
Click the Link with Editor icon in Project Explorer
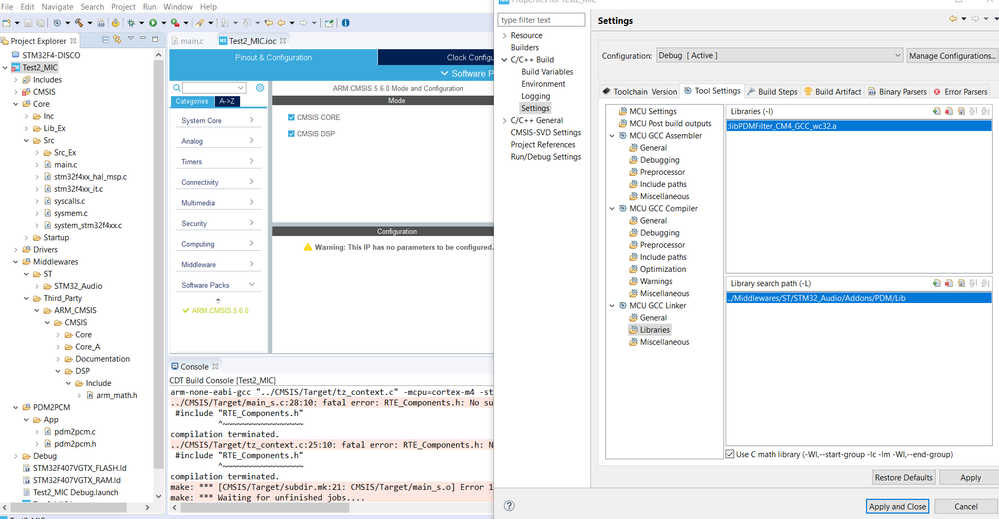(x=117, y=39)
